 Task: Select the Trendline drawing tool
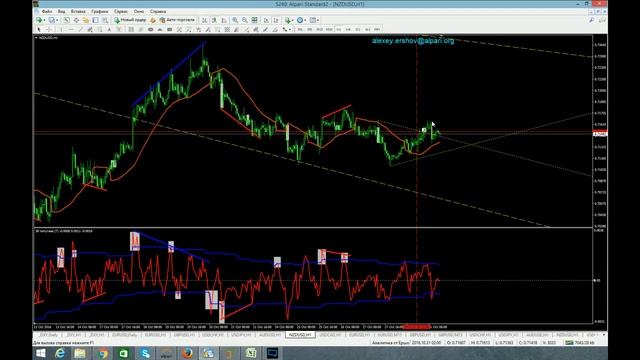click(80, 29)
